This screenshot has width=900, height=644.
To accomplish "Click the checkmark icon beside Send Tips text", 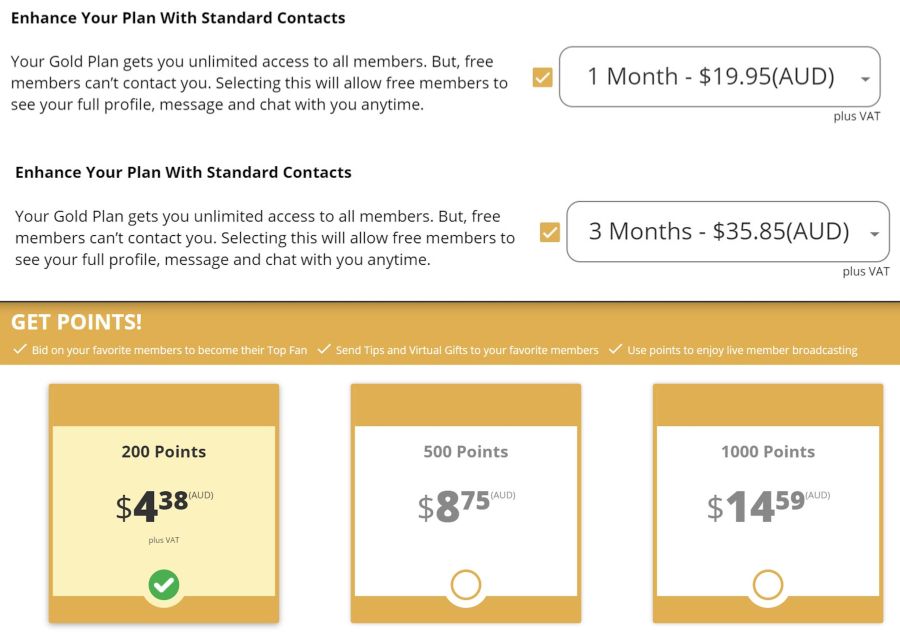I will tap(324, 349).
